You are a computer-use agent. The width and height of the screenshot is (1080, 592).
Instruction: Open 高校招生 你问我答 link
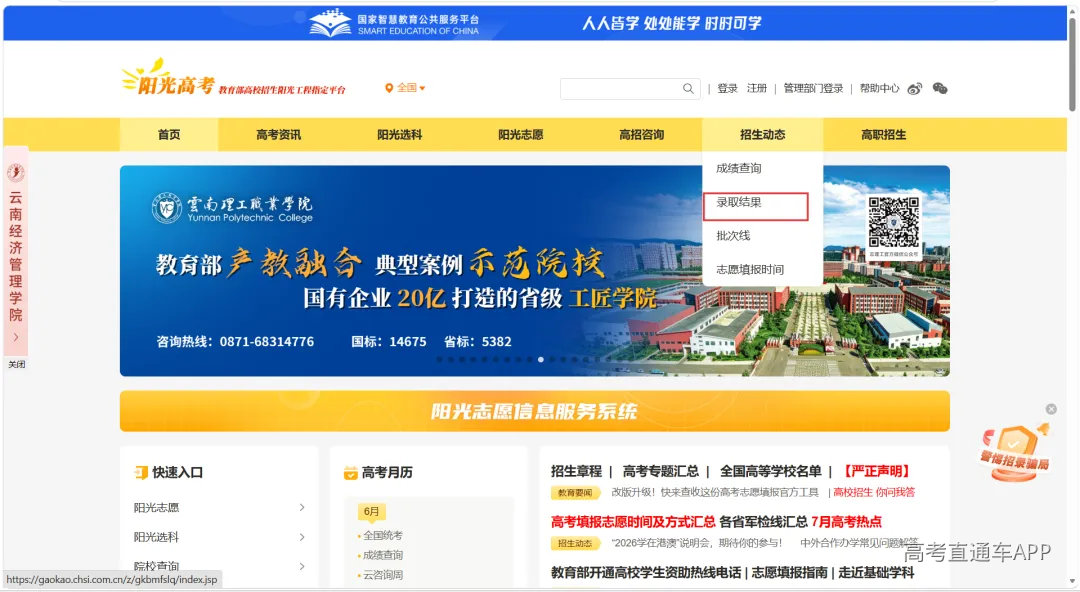(874, 492)
